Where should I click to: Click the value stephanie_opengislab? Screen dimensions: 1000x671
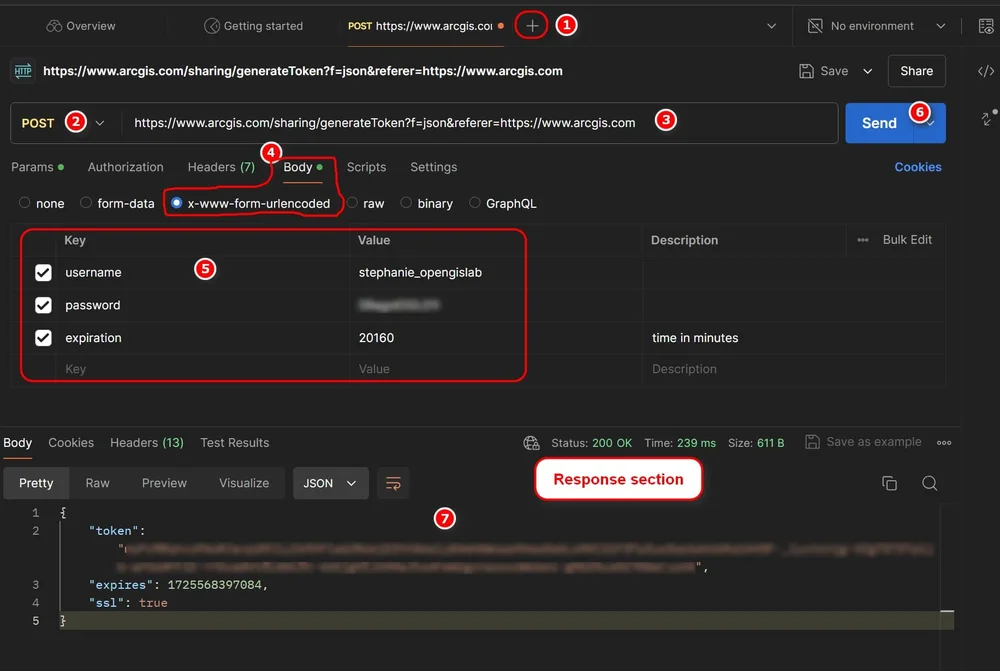tap(420, 272)
